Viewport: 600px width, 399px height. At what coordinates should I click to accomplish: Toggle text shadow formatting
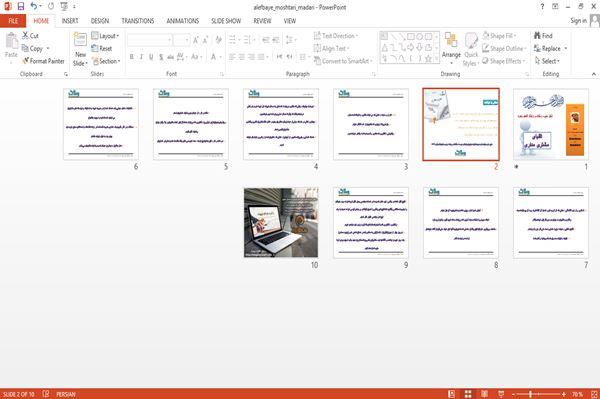(x=161, y=57)
